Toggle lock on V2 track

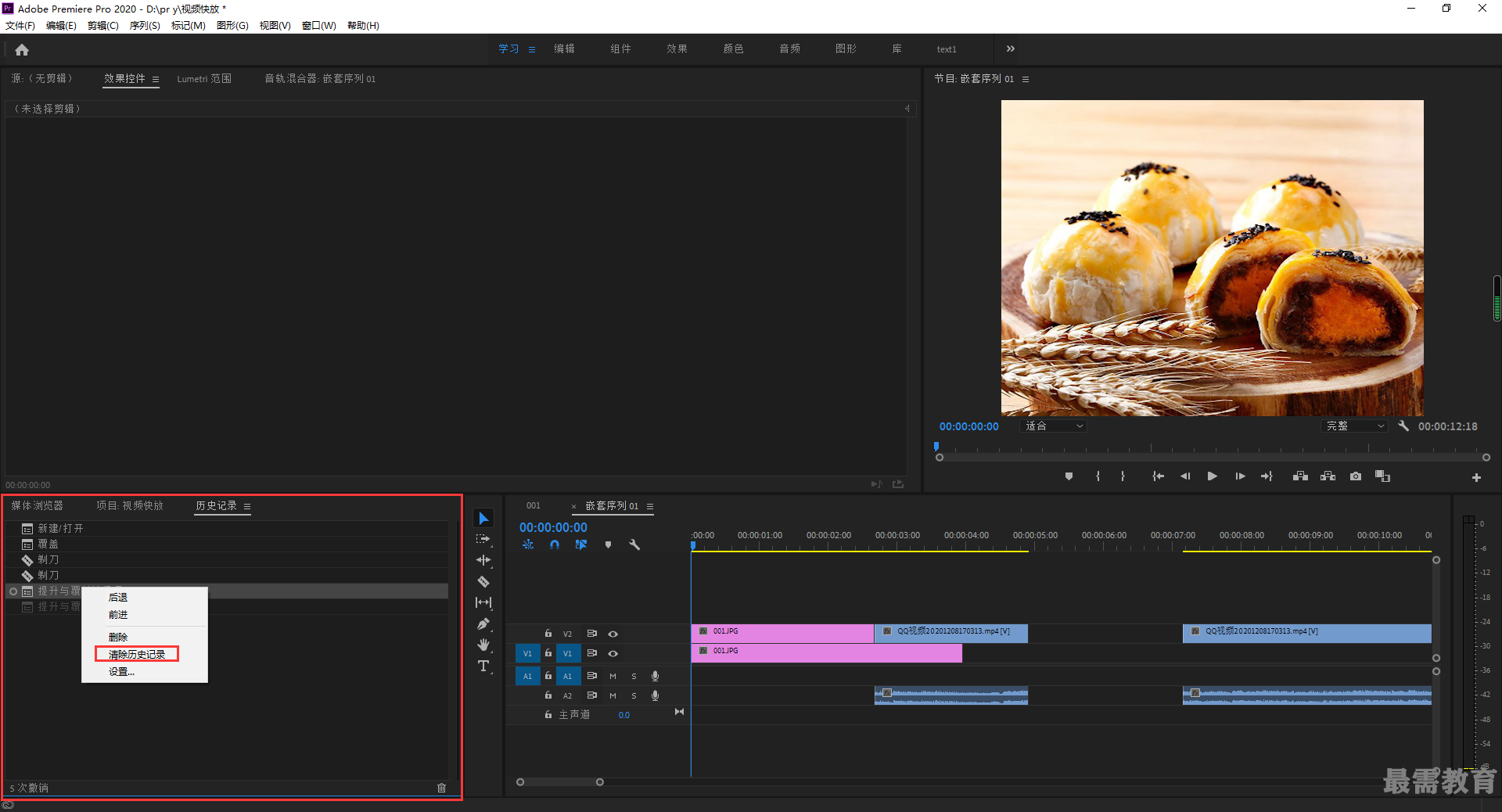coord(548,634)
